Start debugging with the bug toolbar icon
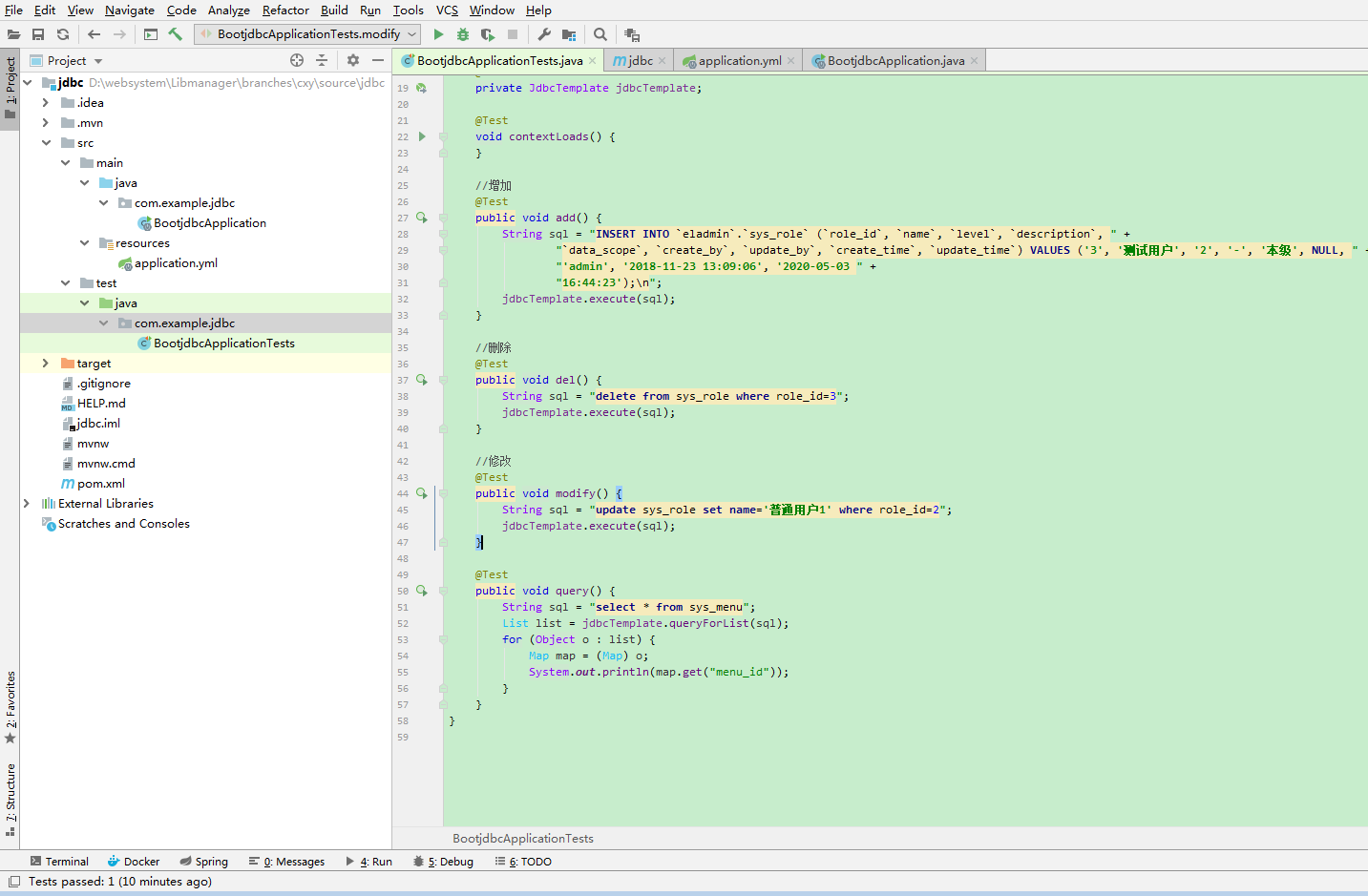The width and height of the screenshot is (1368, 896). 462,33
